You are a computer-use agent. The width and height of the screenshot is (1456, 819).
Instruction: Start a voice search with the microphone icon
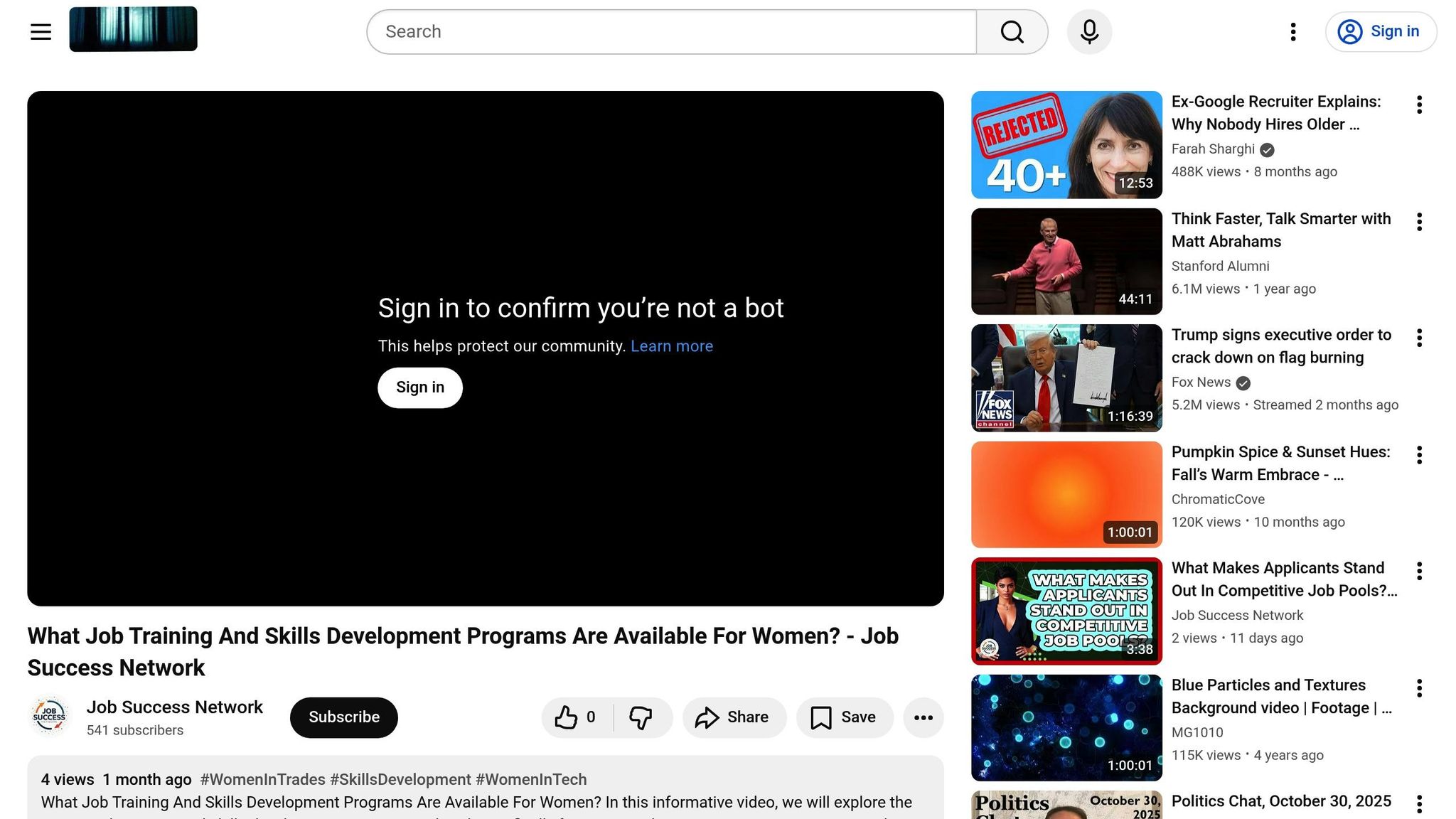pyautogui.click(x=1088, y=31)
